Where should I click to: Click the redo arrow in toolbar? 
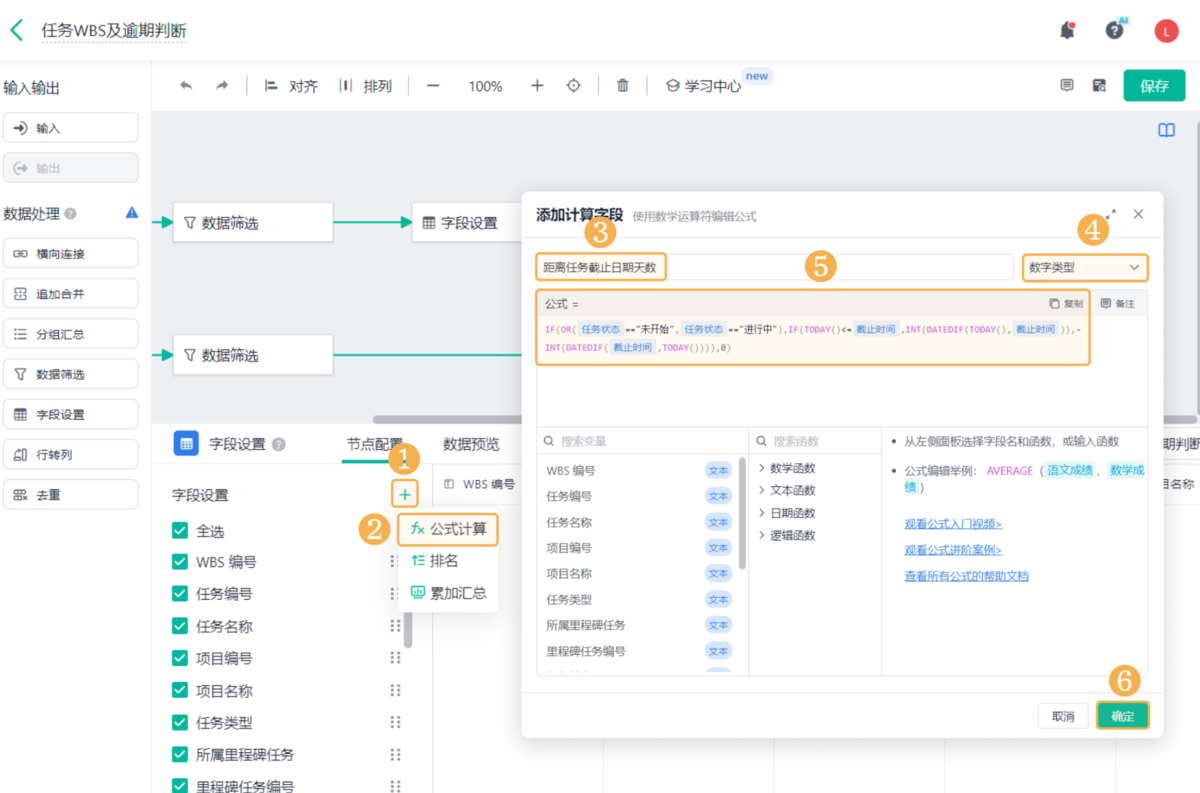click(x=222, y=86)
